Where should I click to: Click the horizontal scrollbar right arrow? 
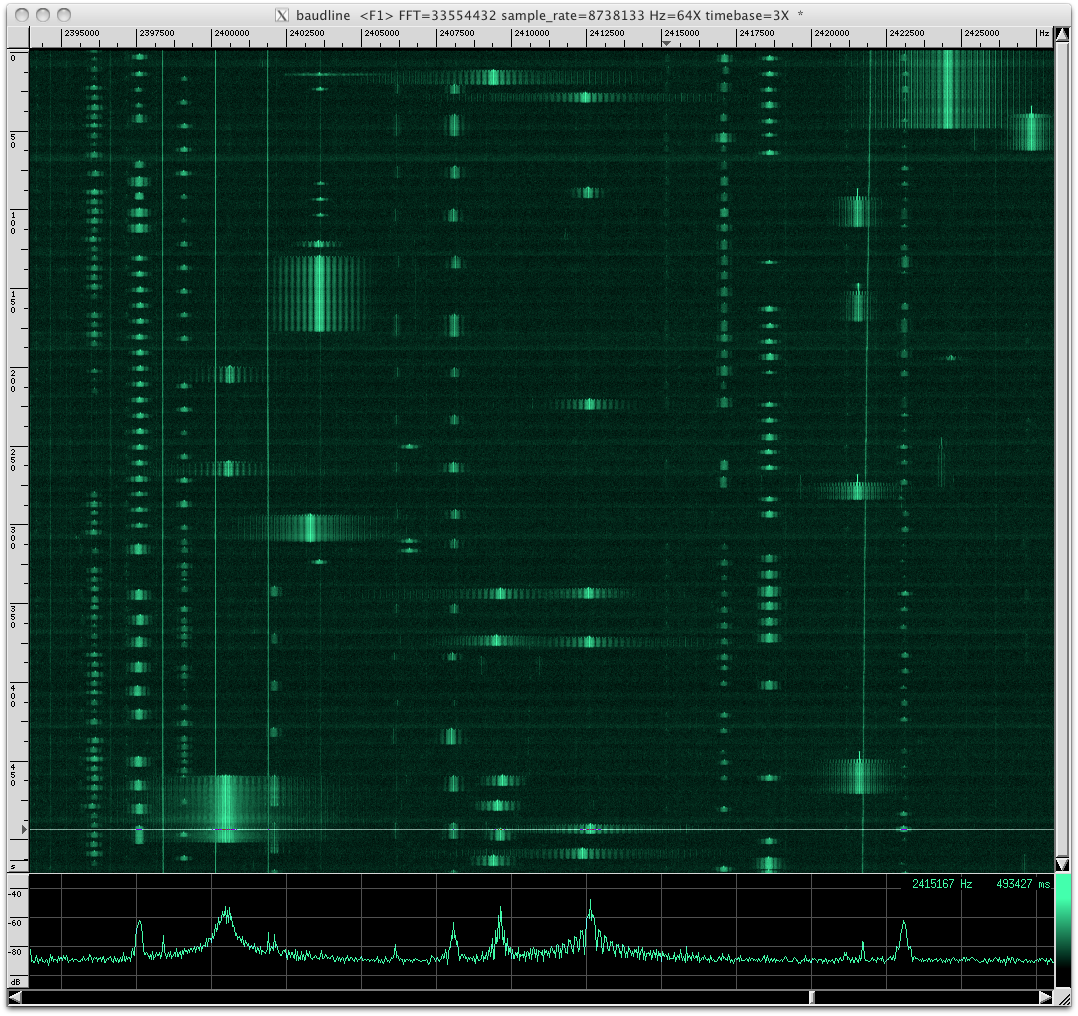click(x=1045, y=997)
